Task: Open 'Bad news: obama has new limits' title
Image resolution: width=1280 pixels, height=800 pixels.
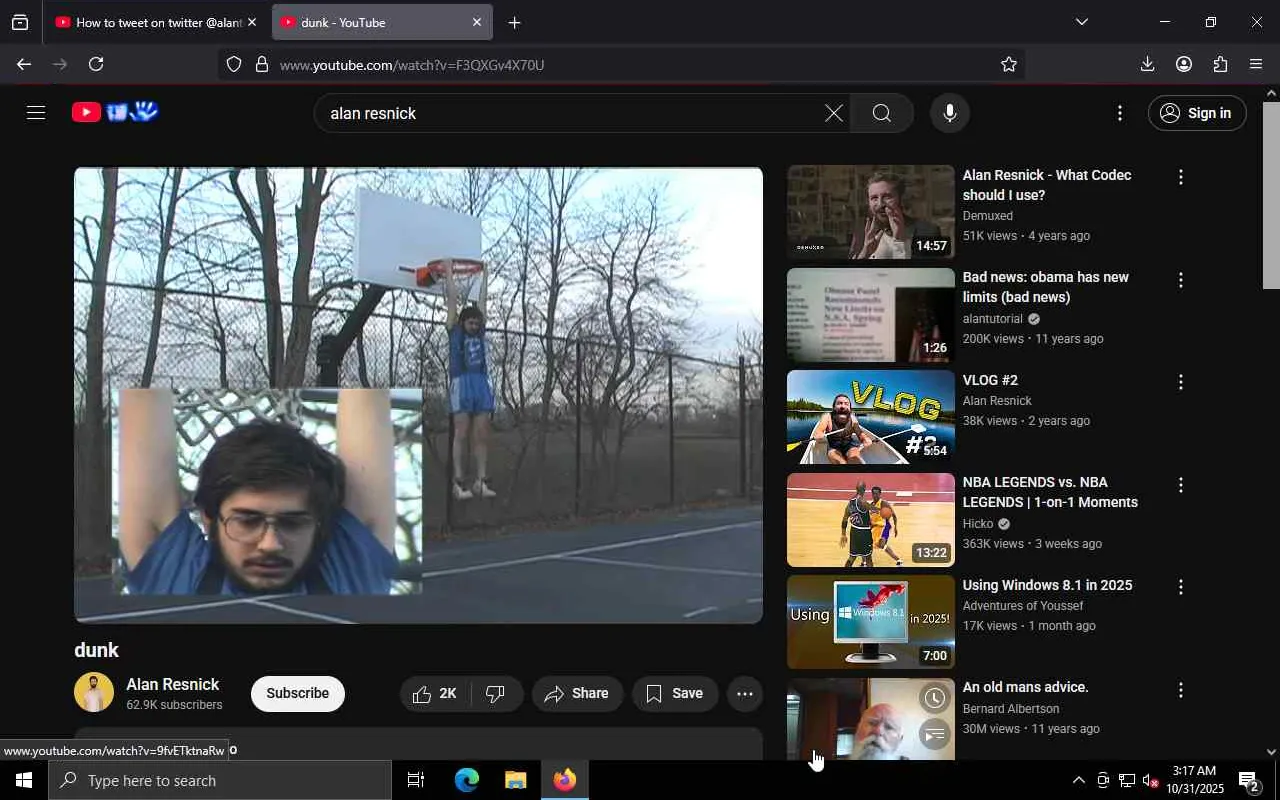Action: tap(1046, 287)
